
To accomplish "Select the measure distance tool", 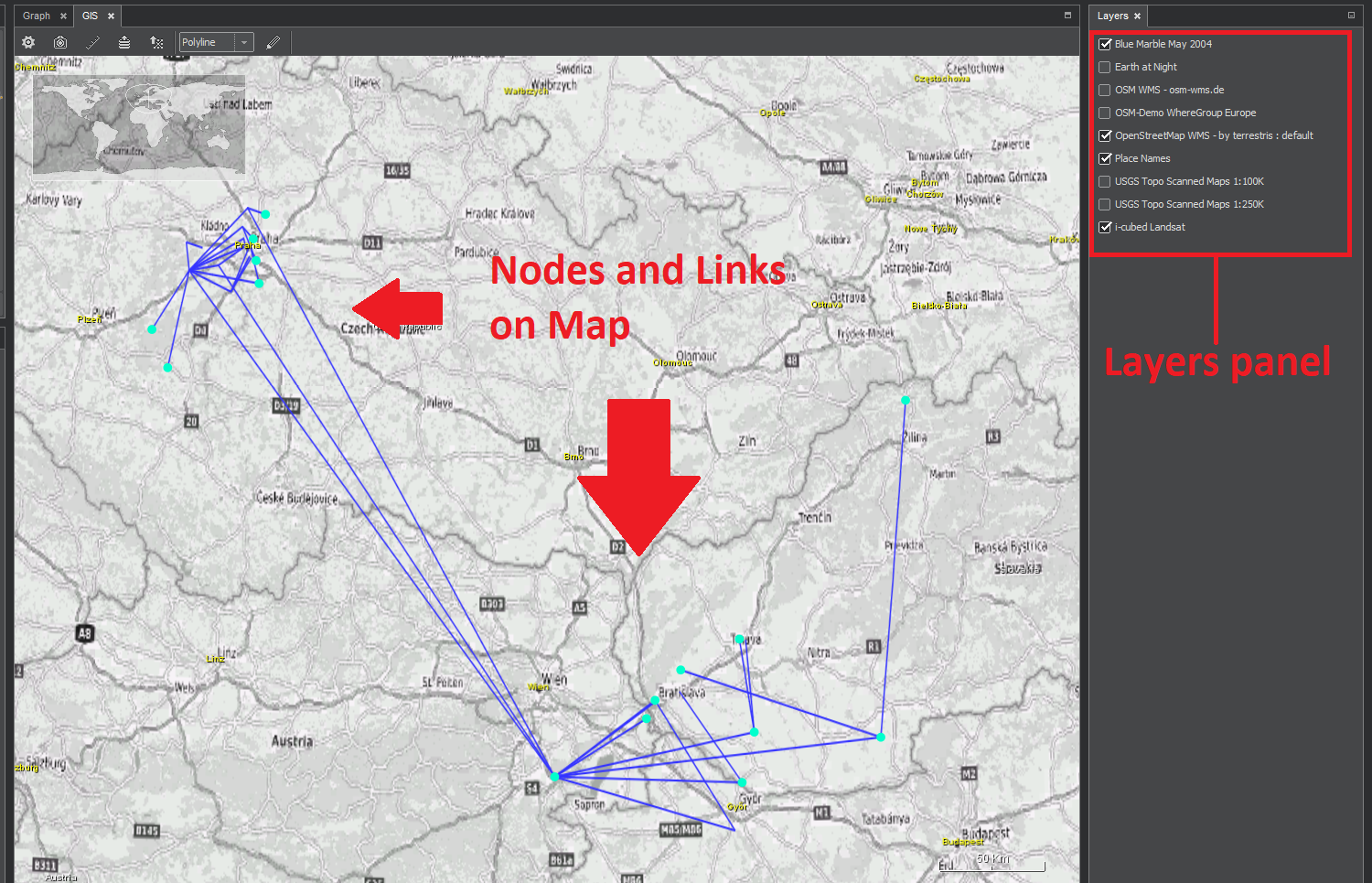I will point(91,42).
